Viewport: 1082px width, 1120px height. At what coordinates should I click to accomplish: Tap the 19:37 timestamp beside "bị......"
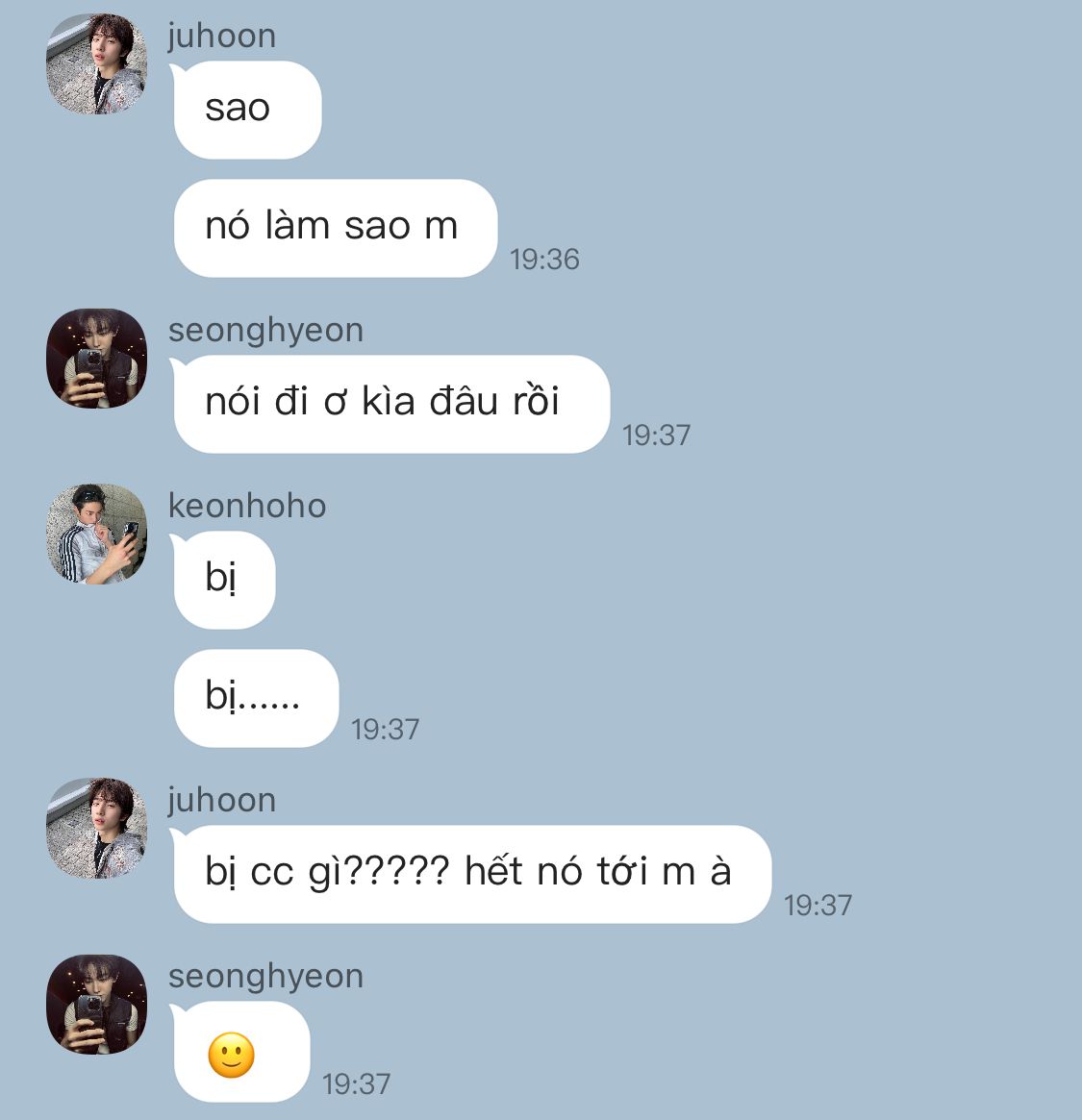pyautogui.click(x=386, y=730)
